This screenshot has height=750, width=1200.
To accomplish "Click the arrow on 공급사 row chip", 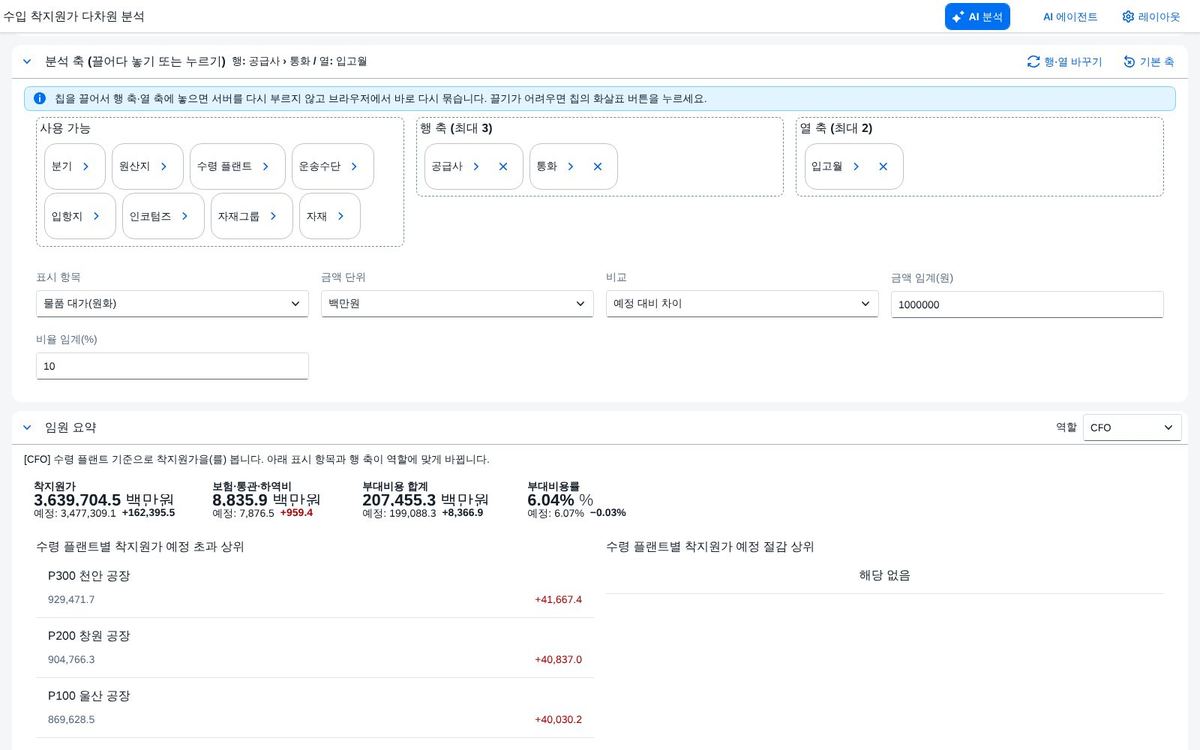I will click(476, 167).
